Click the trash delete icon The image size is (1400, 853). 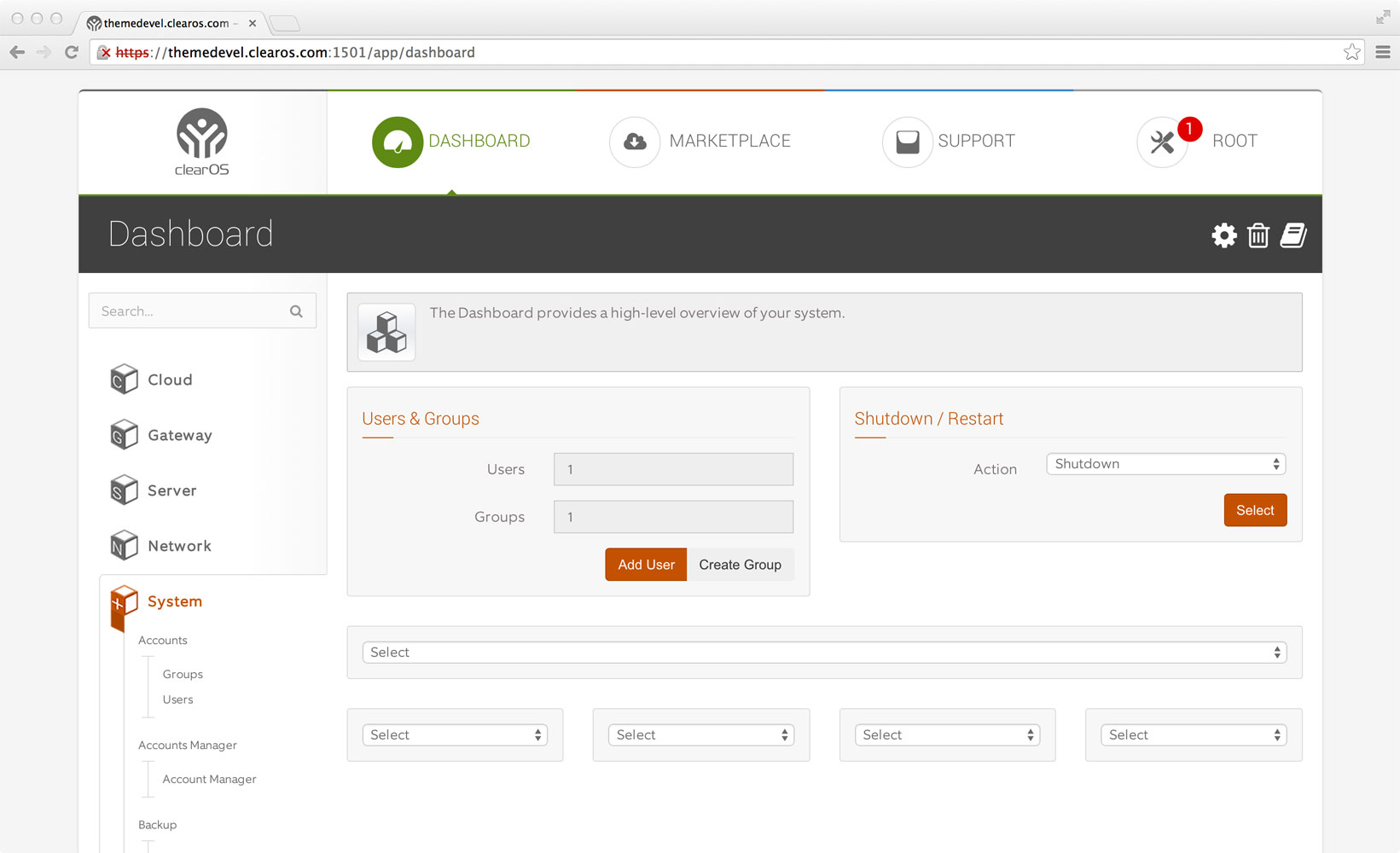point(1258,235)
